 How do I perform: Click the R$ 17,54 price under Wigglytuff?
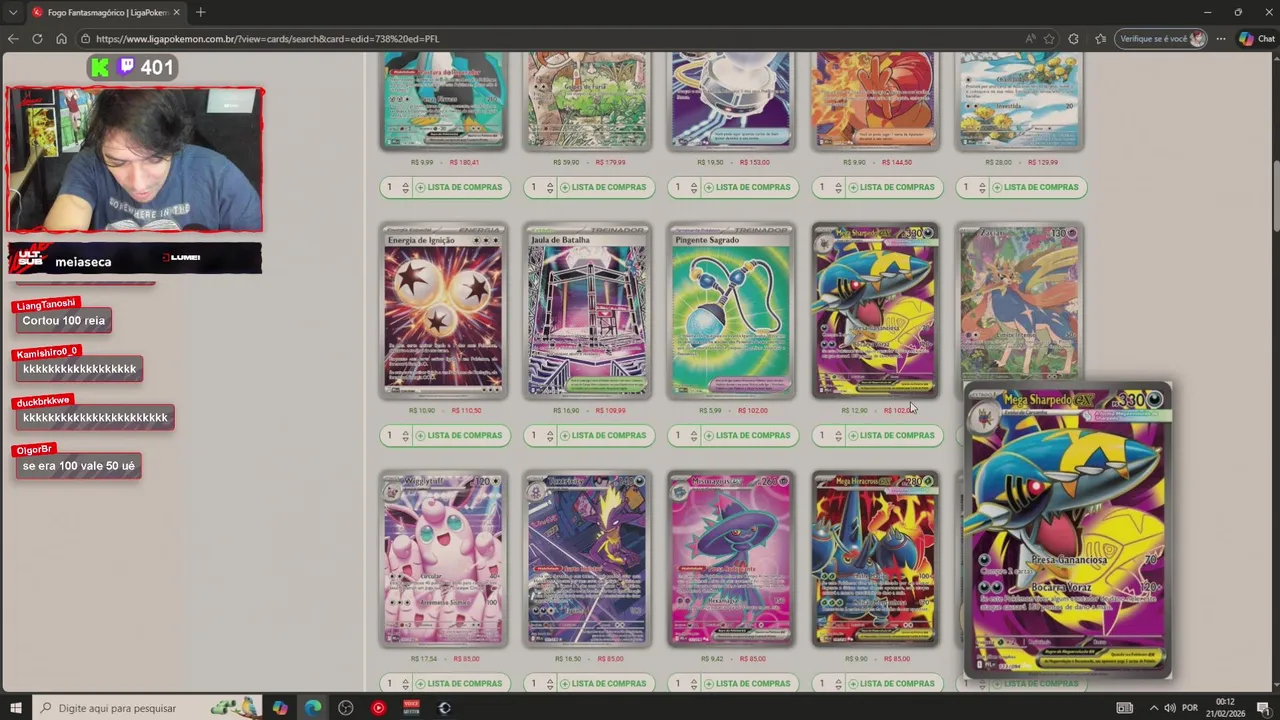coord(424,659)
